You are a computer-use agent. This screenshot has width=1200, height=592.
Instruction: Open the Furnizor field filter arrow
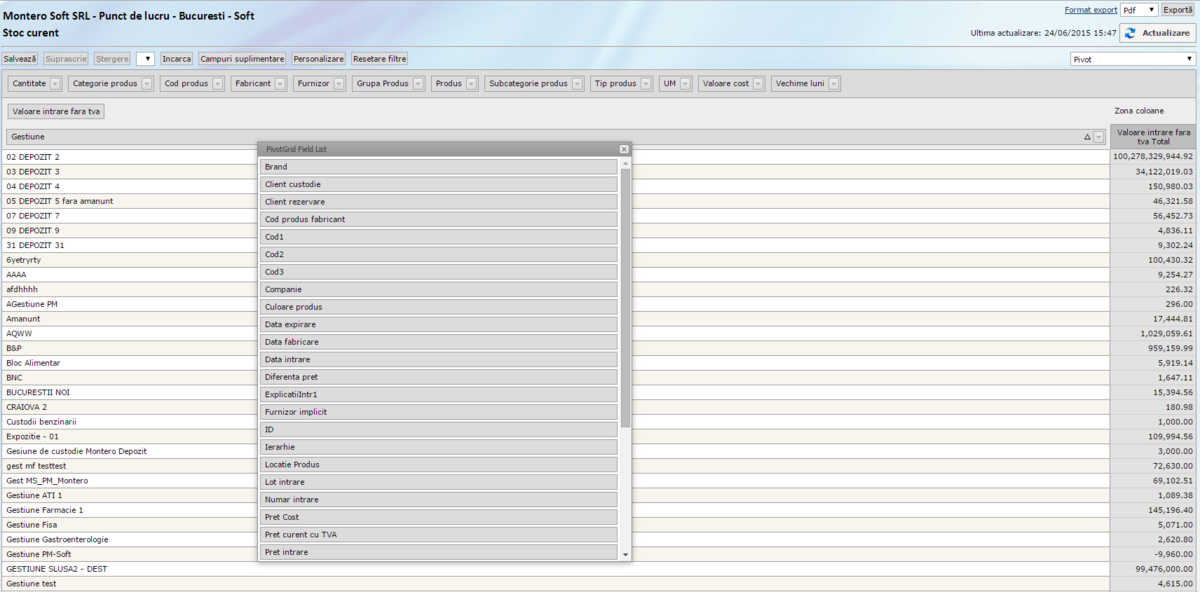(x=341, y=84)
